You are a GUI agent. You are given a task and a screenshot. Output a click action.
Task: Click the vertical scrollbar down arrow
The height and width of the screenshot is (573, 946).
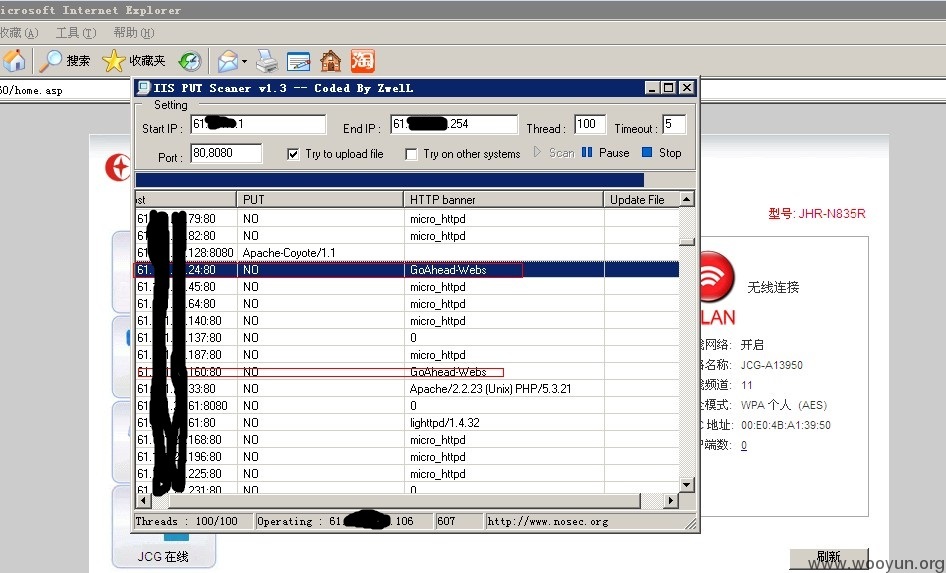click(x=687, y=485)
